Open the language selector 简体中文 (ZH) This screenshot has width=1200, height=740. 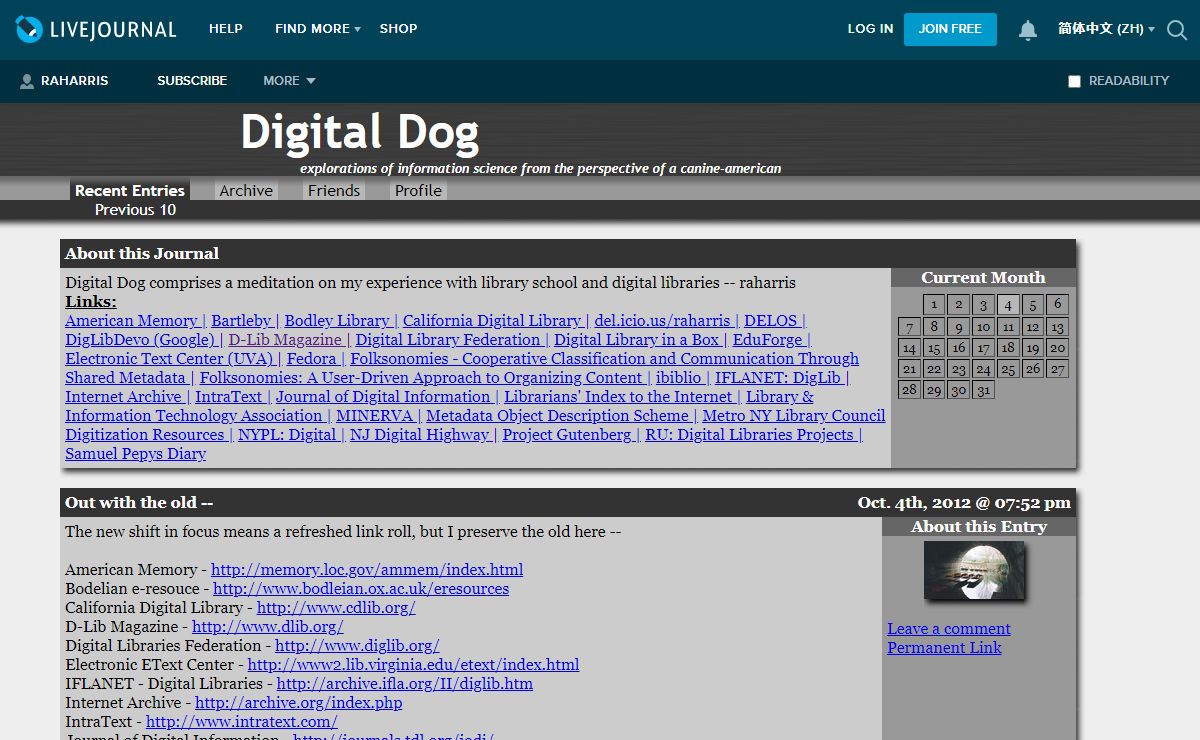click(1106, 29)
